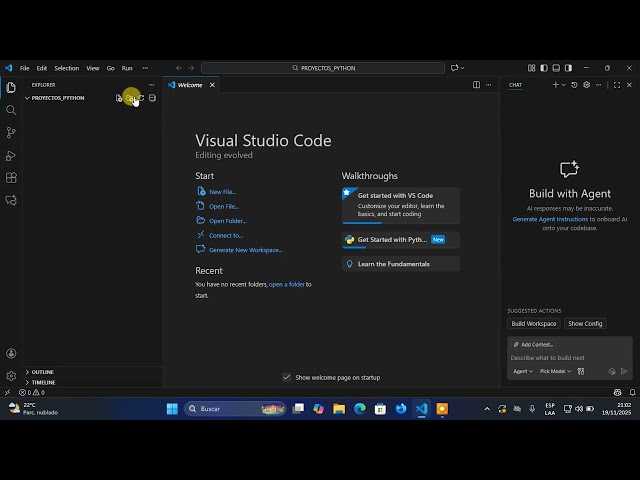Open the Search view in activity bar
Viewport: 640px width, 480px height.
[x=11, y=110]
